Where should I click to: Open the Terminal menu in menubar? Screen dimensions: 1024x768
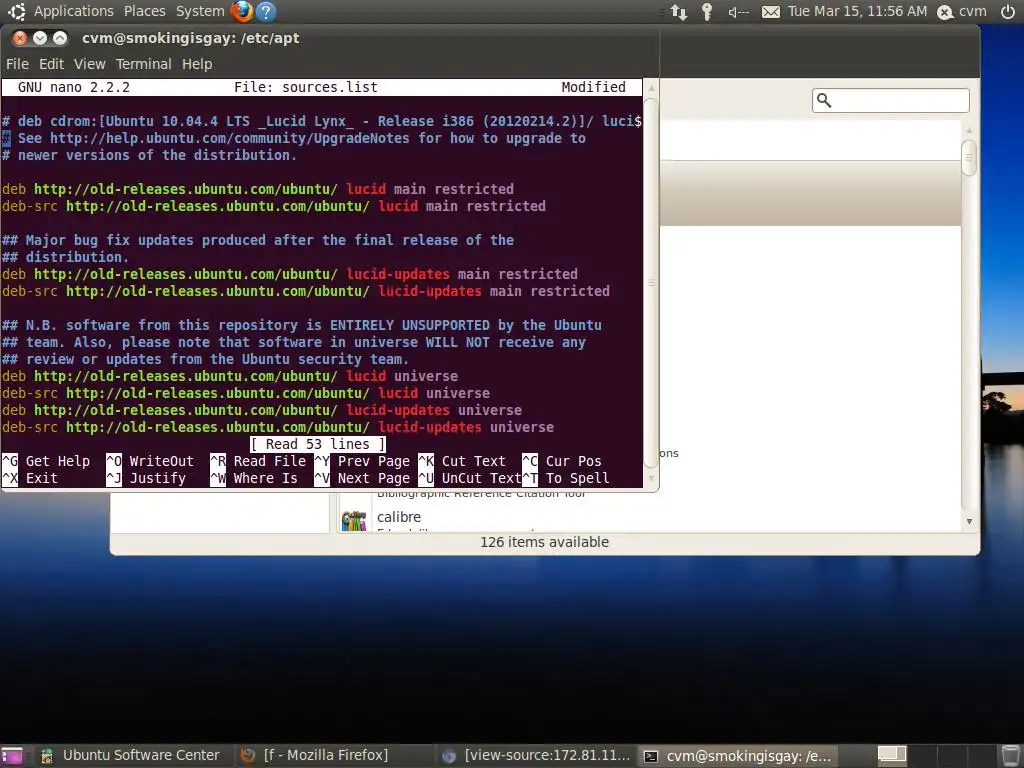point(144,64)
